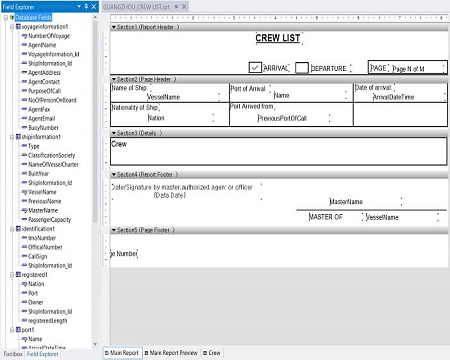Collapse Section2 Page Header arrow
This screenshot has height=360, width=450.
coord(114,79)
